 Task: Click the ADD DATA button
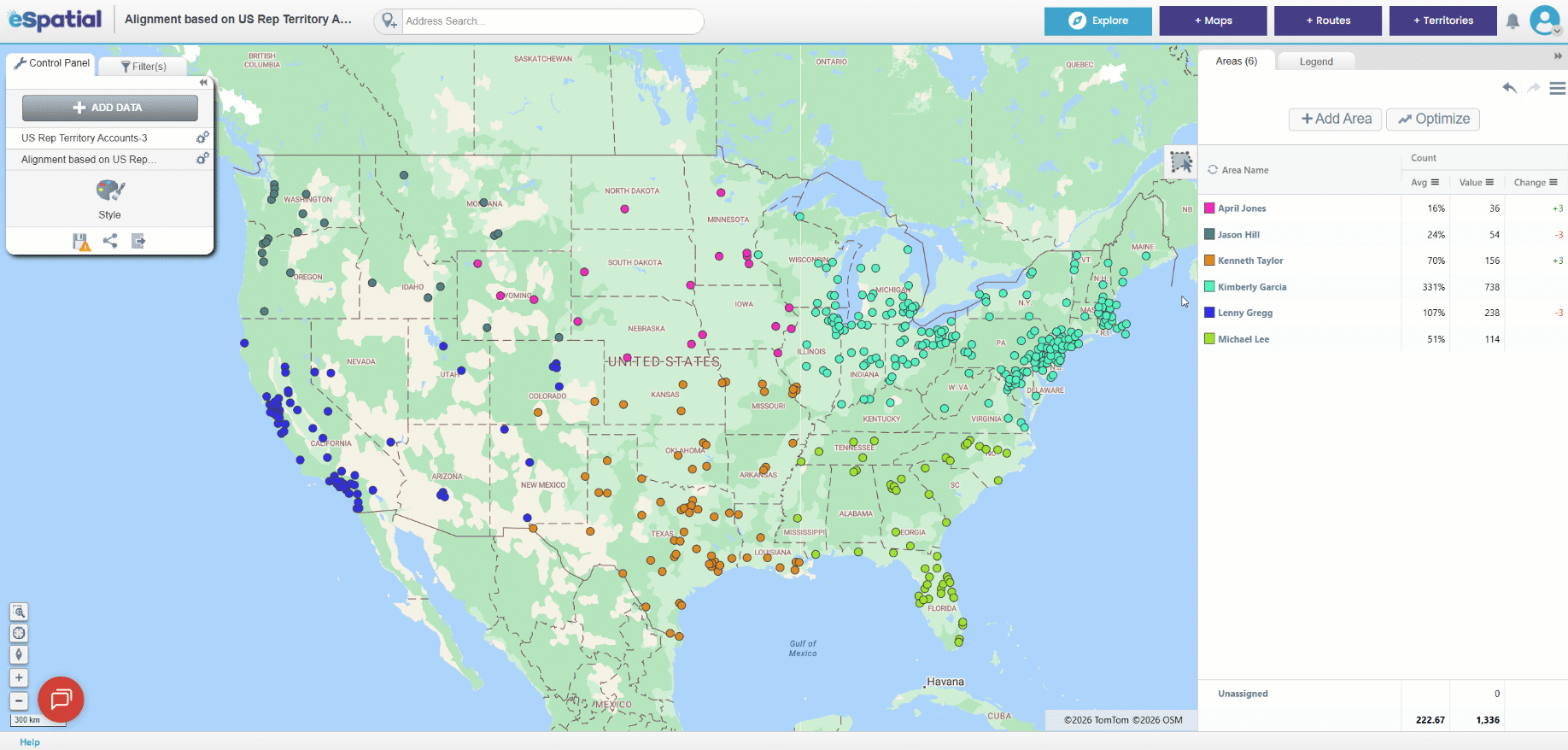coord(110,108)
